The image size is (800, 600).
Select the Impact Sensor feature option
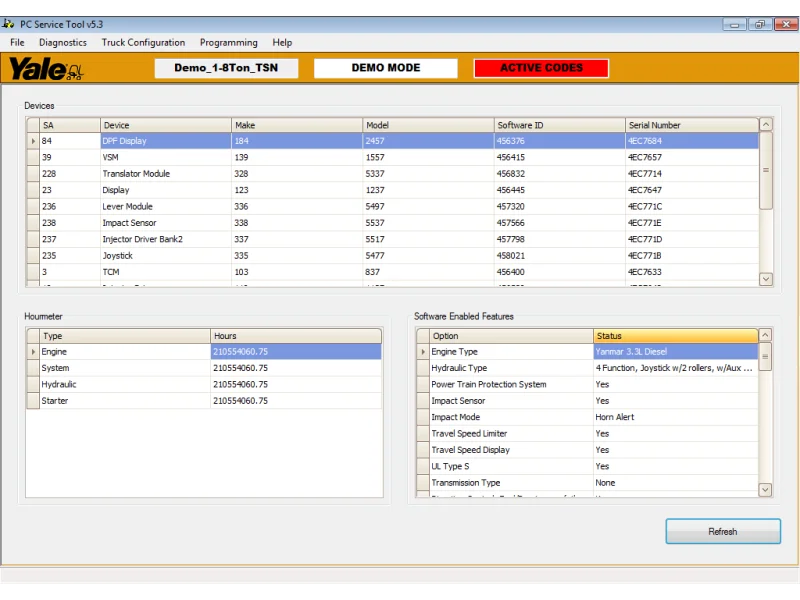click(x=587, y=401)
